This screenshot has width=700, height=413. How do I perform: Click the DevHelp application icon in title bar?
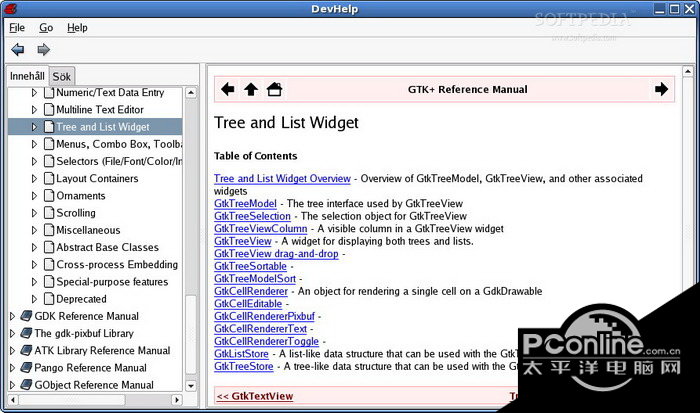[x=10, y=8]
